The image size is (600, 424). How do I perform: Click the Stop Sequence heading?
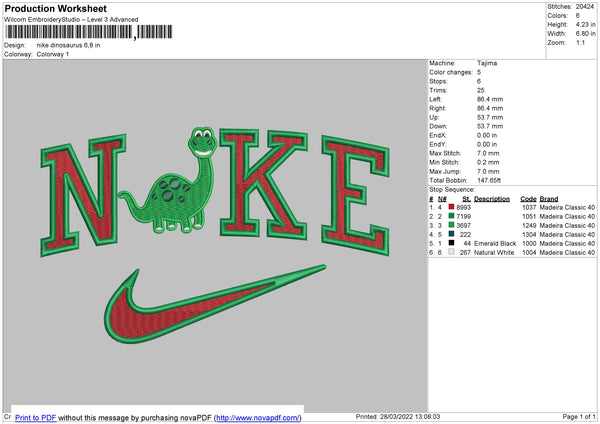(x=452, y=190)
